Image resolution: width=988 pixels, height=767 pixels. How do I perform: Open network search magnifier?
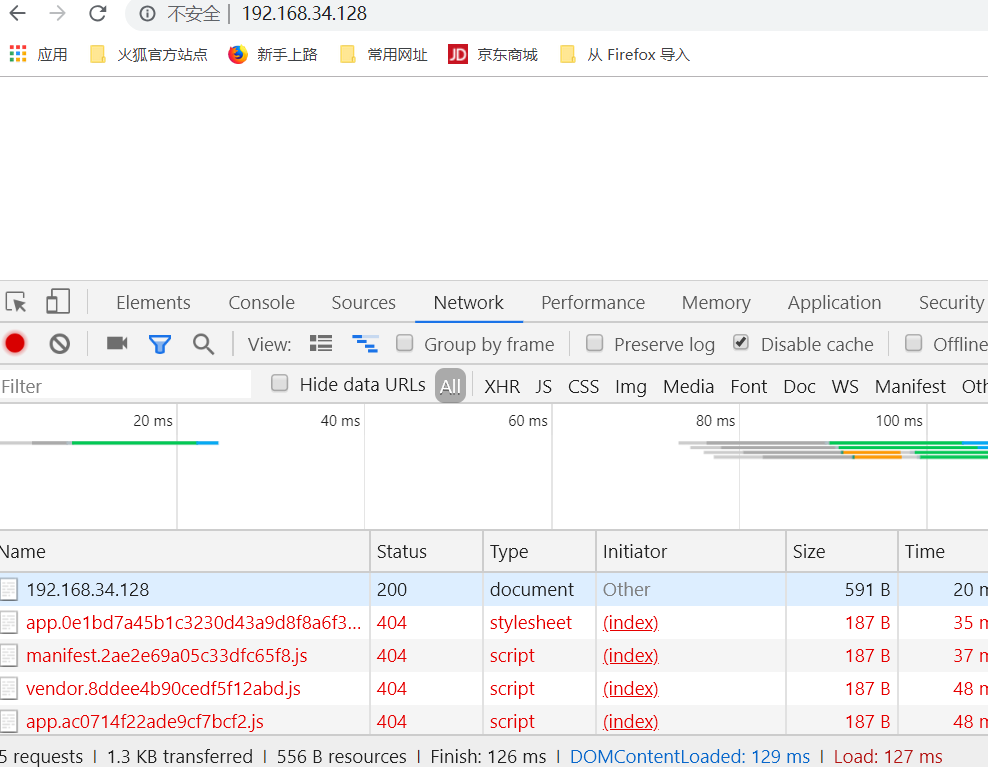(x=204, y=344)
